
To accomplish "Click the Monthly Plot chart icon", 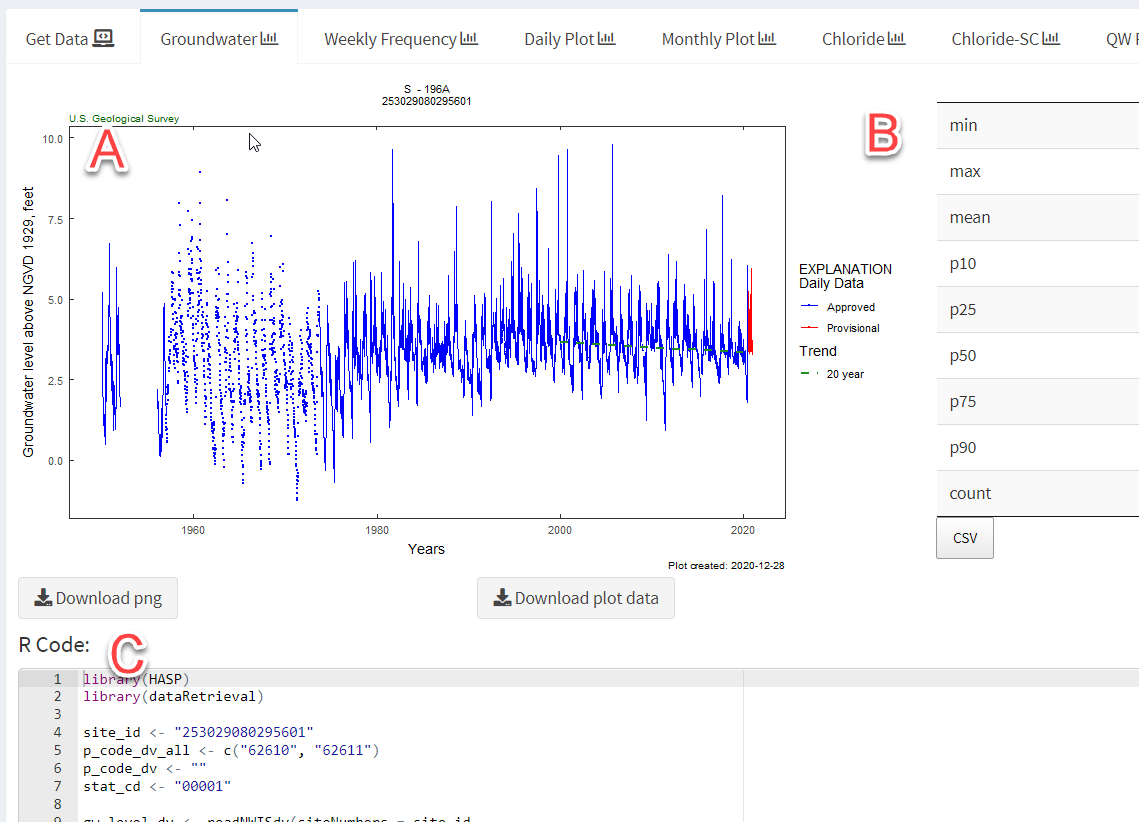I will click(x=767, y=39).
